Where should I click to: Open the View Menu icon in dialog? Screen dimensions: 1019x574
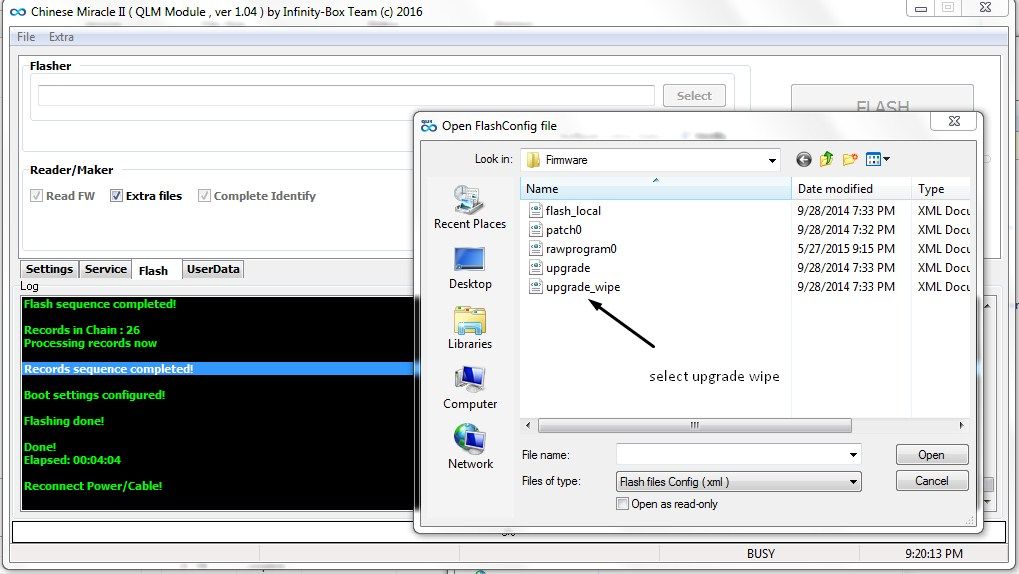tap(877, 160)
